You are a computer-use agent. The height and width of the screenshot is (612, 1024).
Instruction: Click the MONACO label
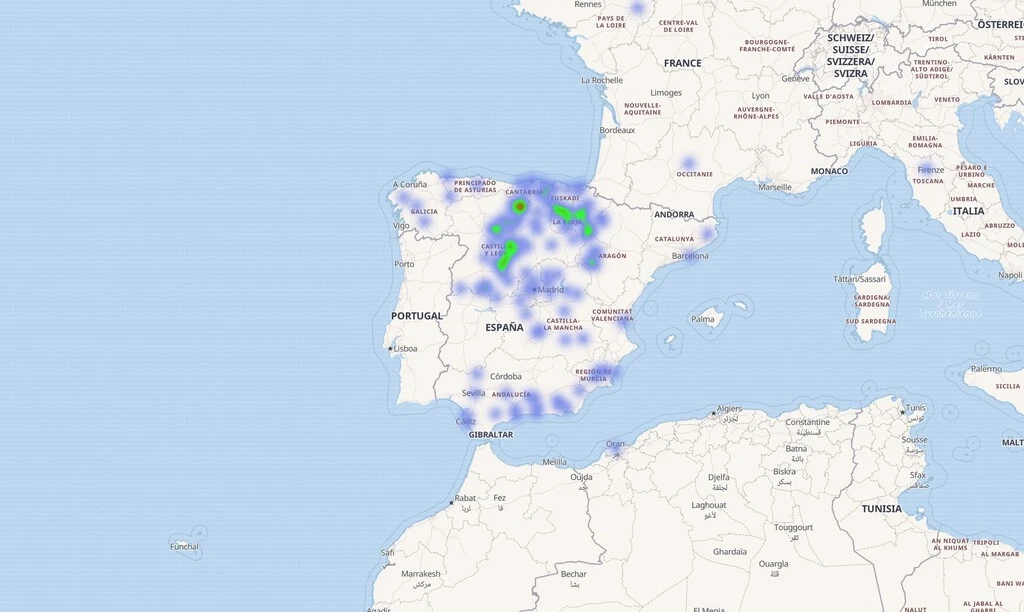[x=829, y=171]
